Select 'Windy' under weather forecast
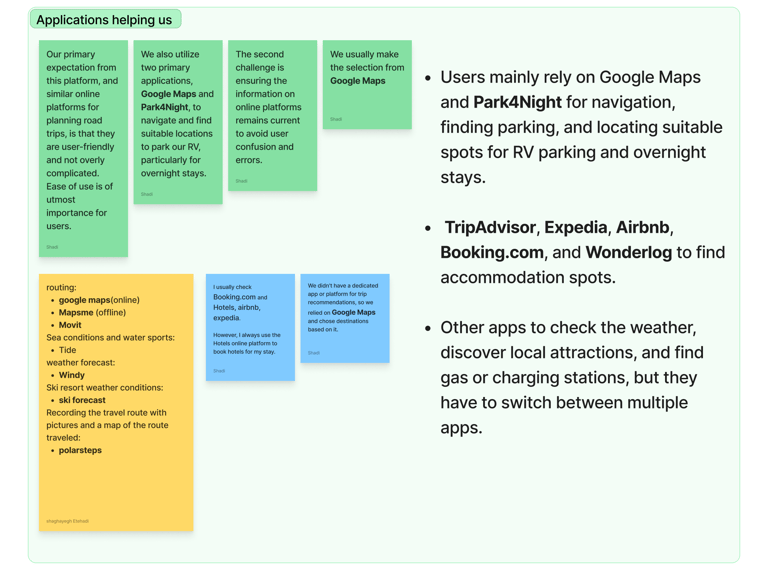This screenshot has height=570, width=768. point(72,375)
